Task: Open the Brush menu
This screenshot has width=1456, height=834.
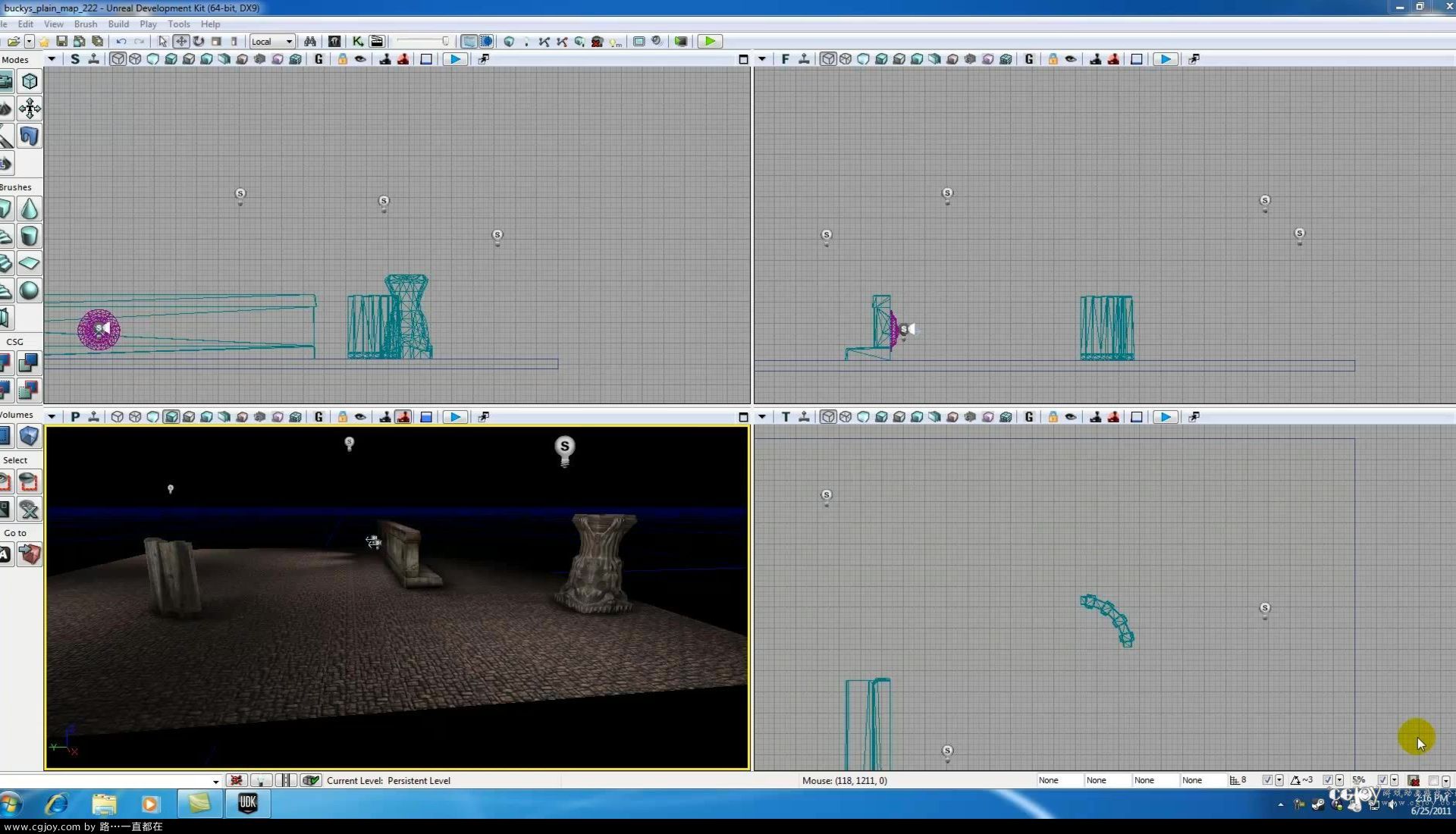Action: [x=86, y=24]
